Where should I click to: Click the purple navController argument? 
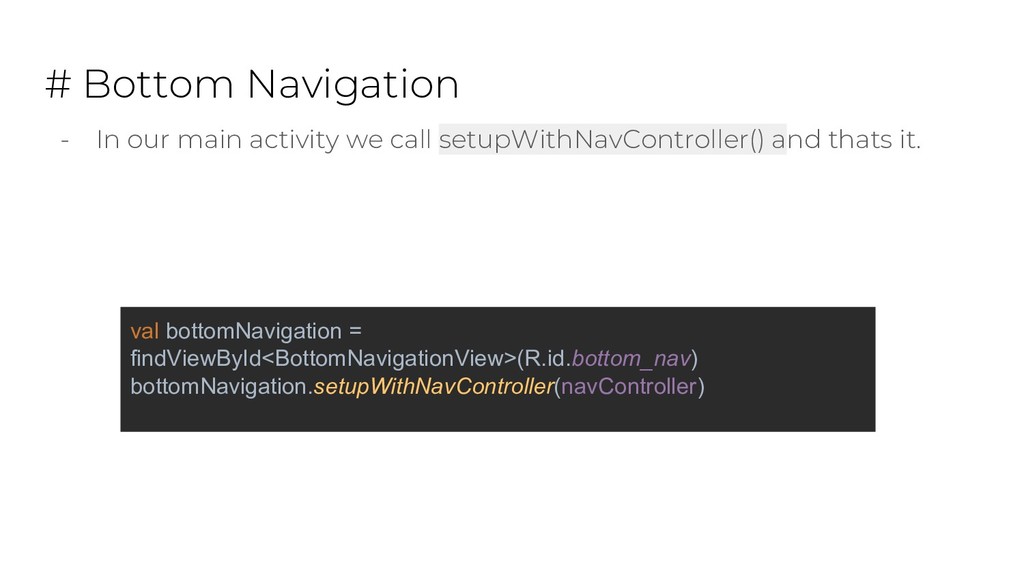(x=629, y=387)
